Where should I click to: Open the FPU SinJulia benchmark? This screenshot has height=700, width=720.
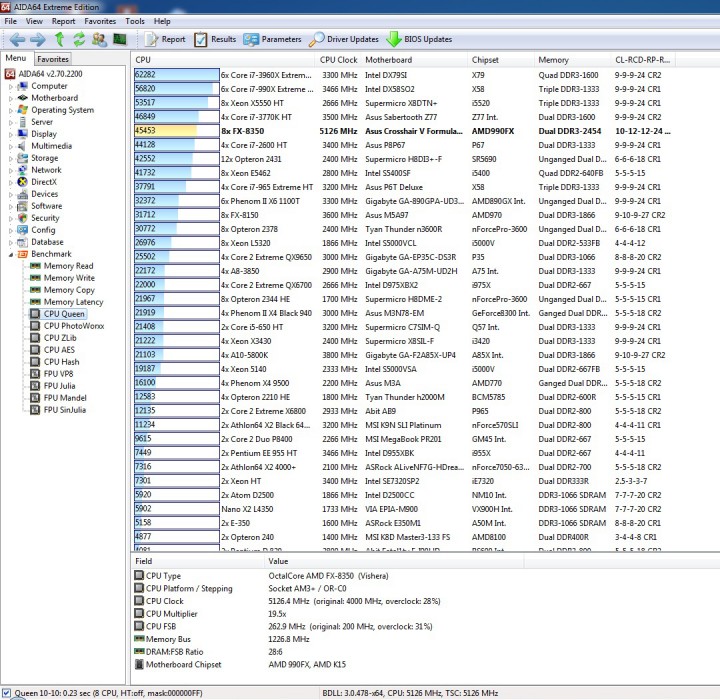[x=58, y=409]
